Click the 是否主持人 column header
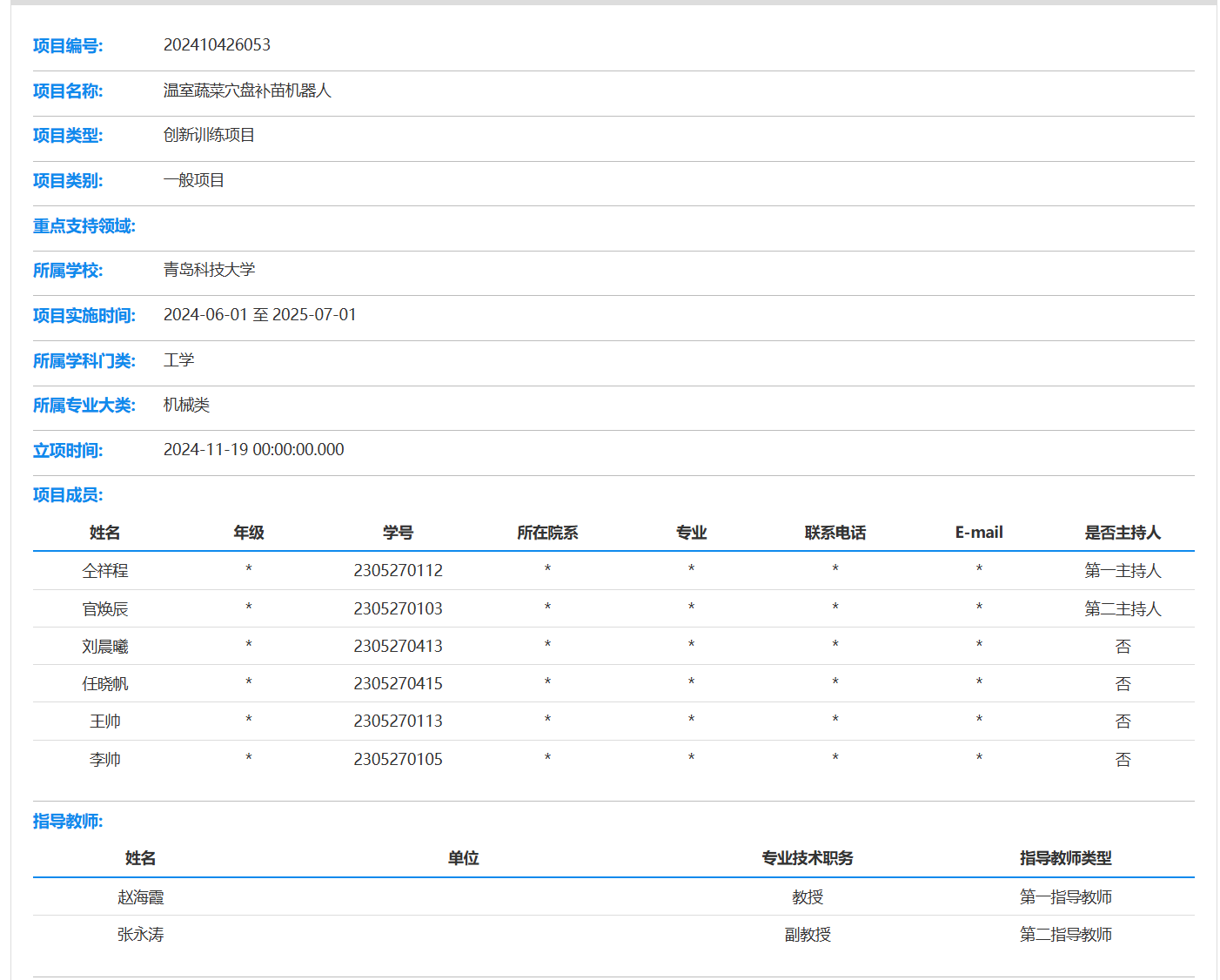Image resolution: width=1220 pixels, height=980 pixels. coord(1122,533)
